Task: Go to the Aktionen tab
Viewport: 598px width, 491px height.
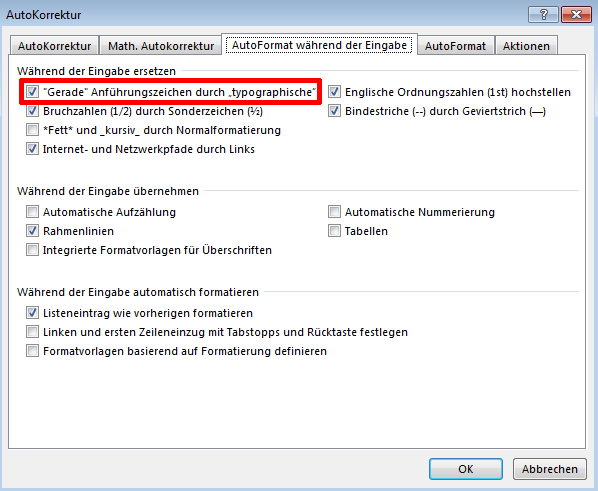Action: (x=526, y=46)
